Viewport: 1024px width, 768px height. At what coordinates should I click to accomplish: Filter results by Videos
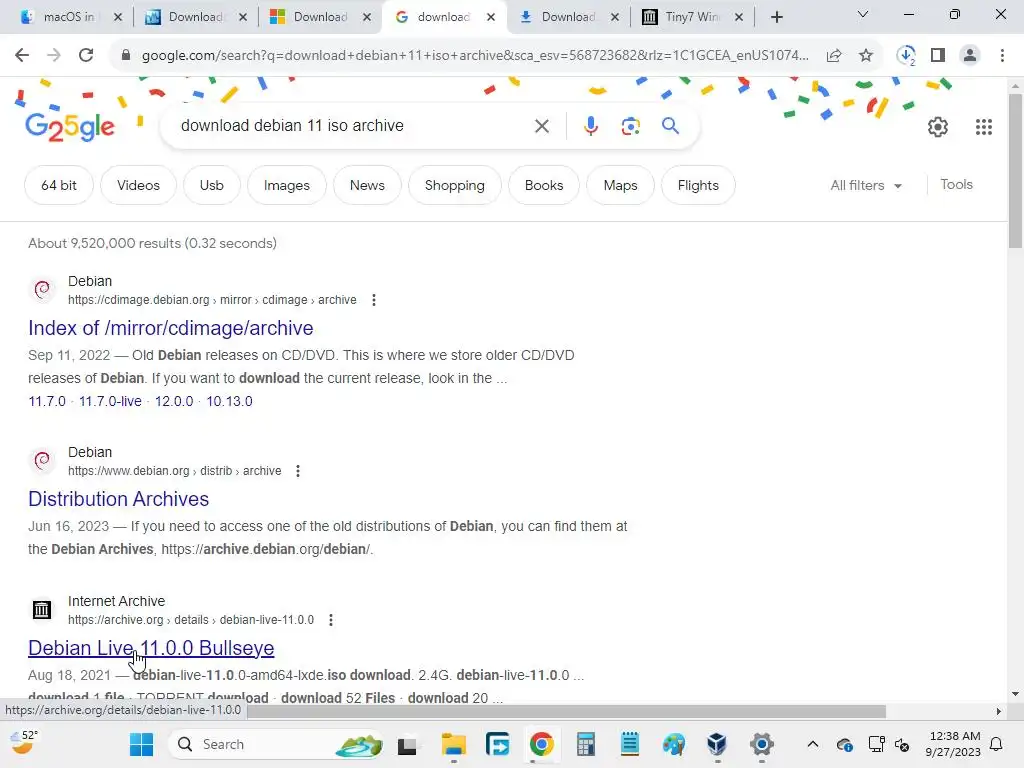point(138,185)
